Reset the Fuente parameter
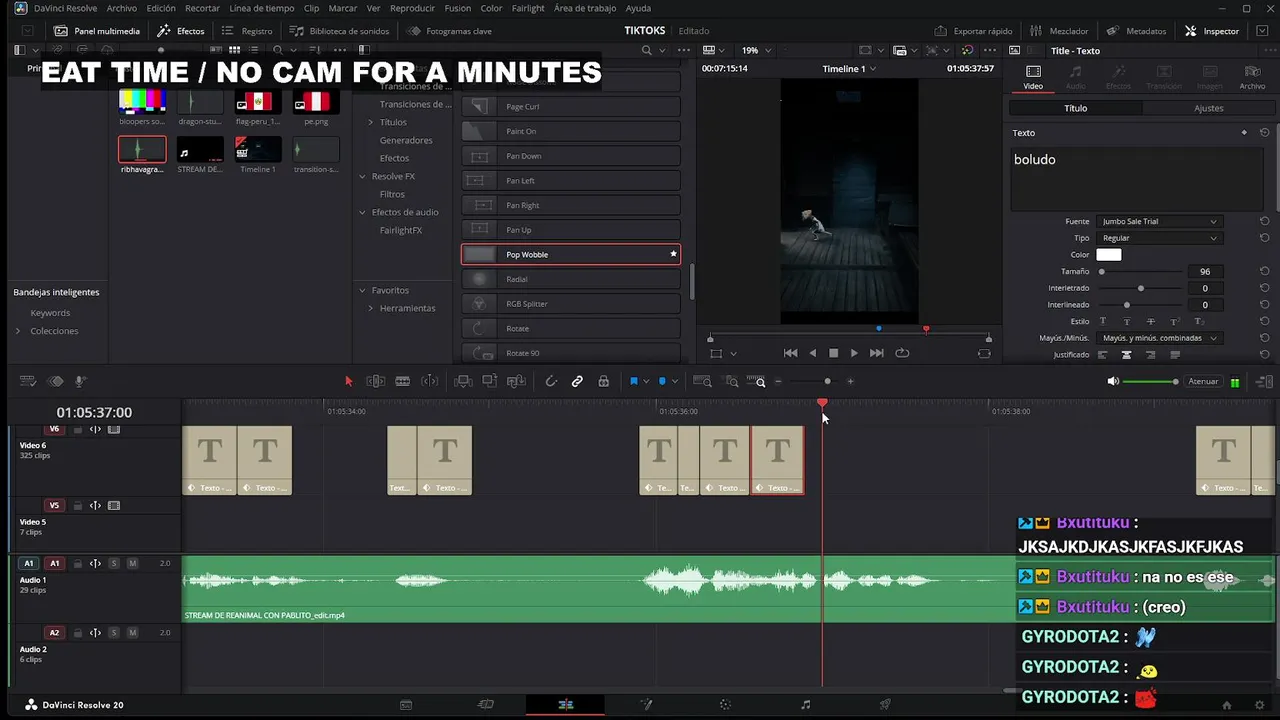The image size is (1280, 720). (x=1264, y=221)
